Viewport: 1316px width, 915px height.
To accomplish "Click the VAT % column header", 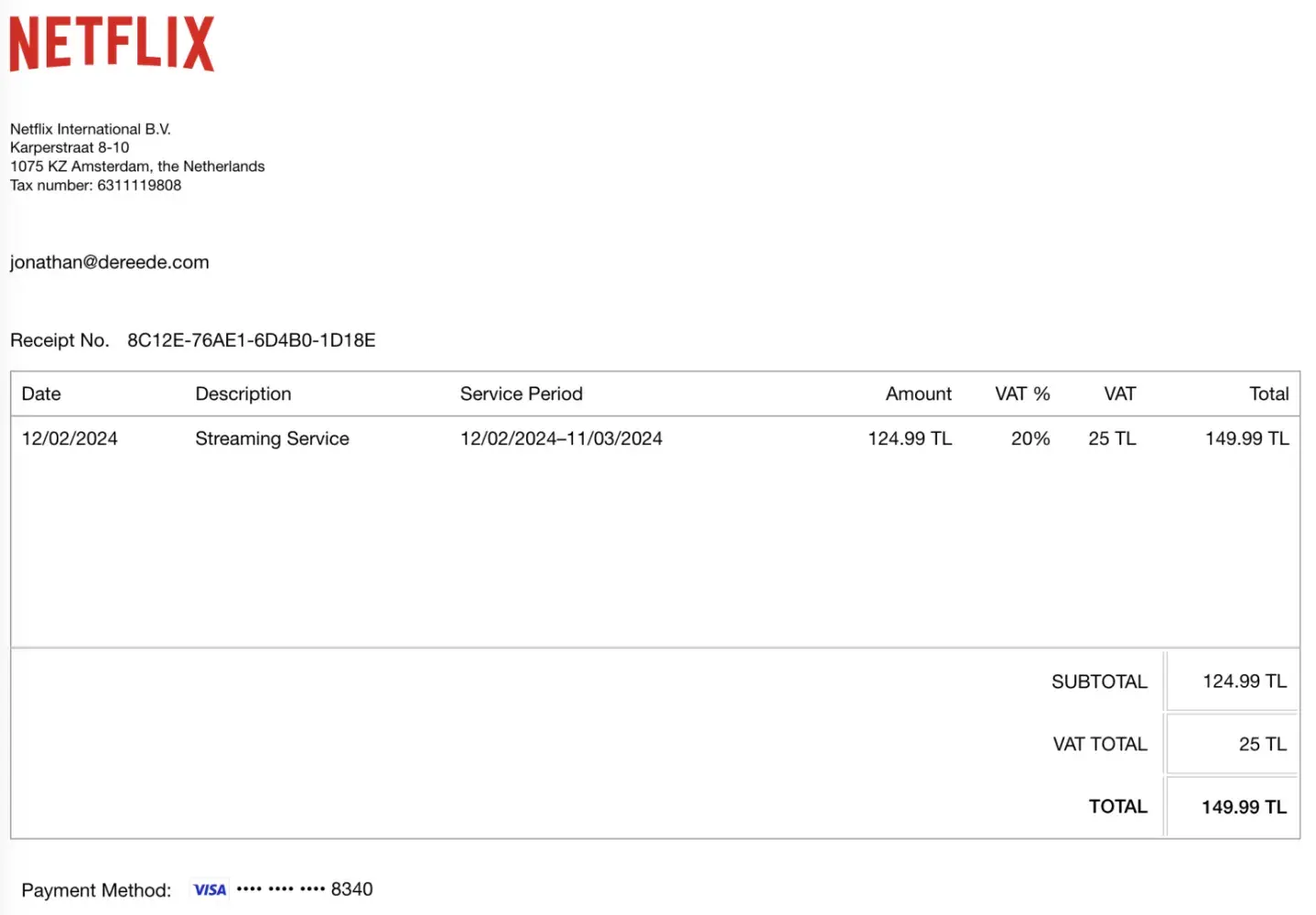I will 1023,393.
